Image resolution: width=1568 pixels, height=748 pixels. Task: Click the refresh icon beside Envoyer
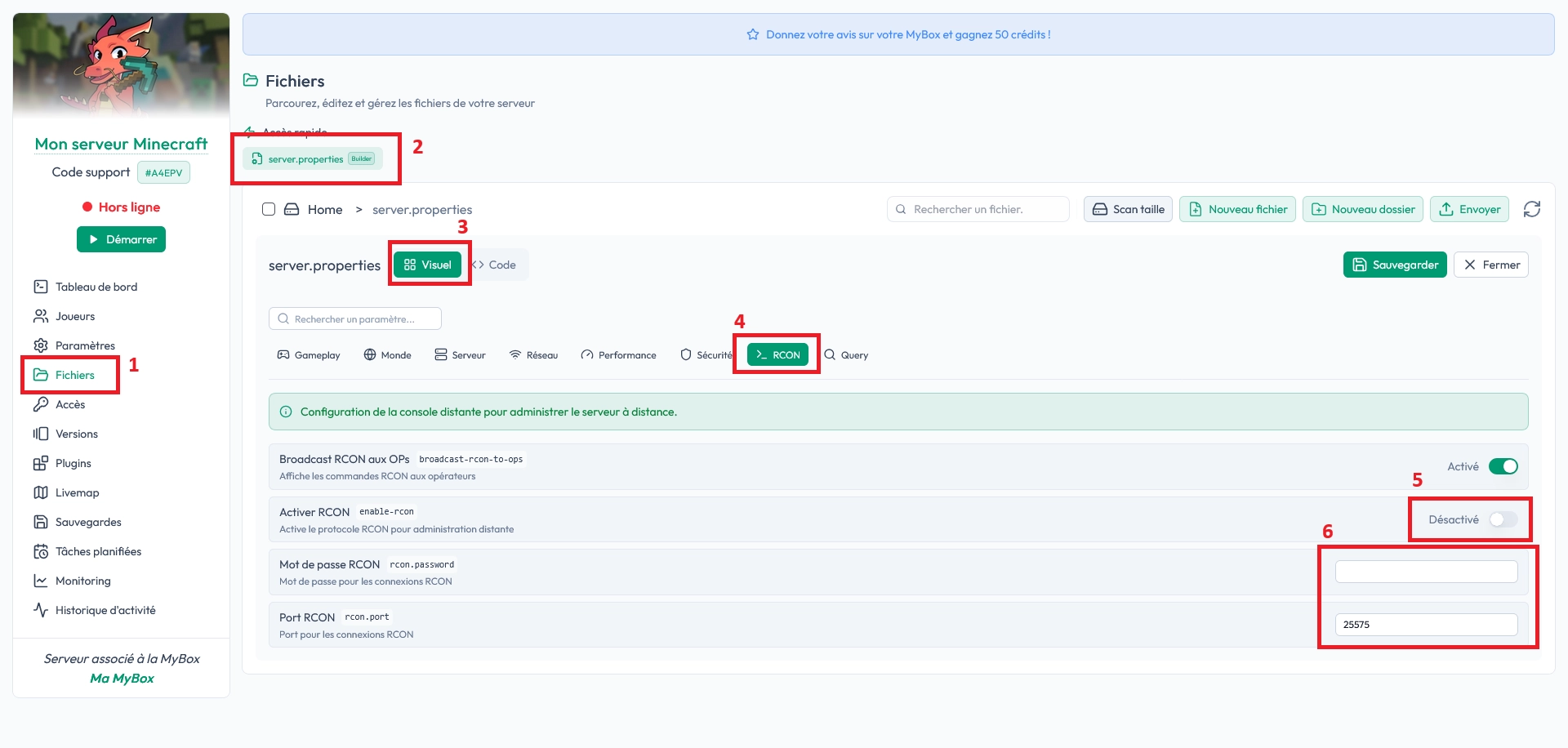(x=1531, y=209)
